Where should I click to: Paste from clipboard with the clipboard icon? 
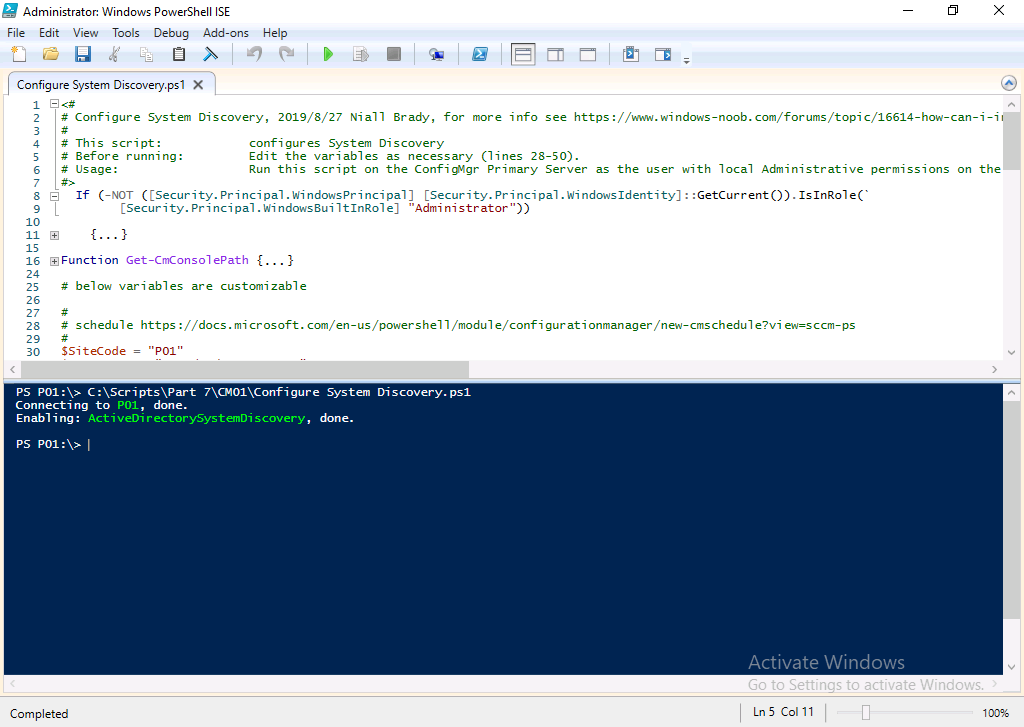tap(178, 54)
